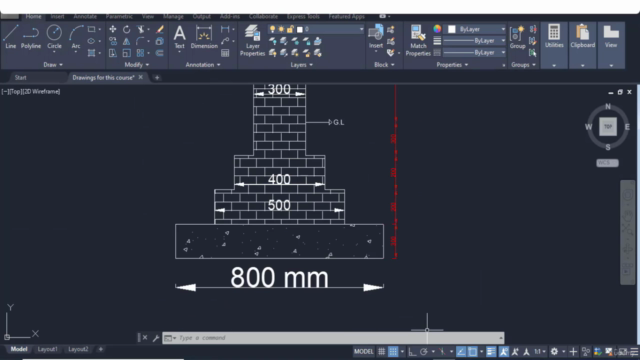Toggle 2D object snap in status bar
Image resolution: width=640 pixels, height=360 pixels.
472,351
